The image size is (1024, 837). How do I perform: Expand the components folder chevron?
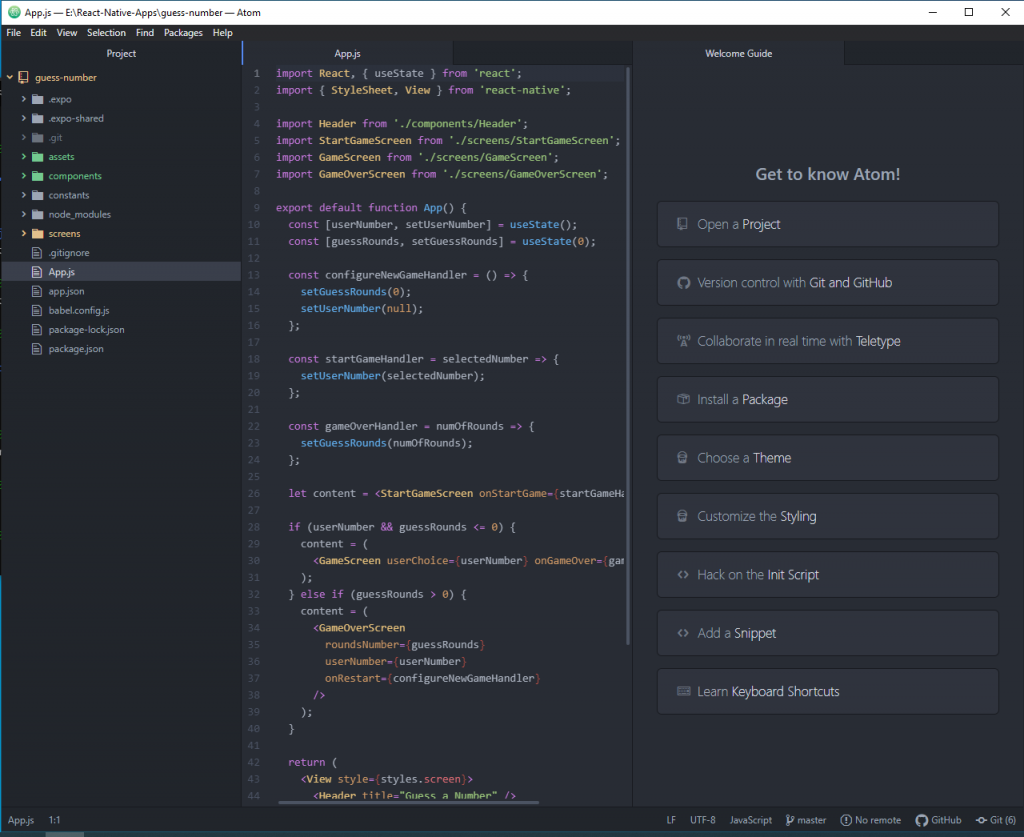pyautogui.click(x=24, y=176)
